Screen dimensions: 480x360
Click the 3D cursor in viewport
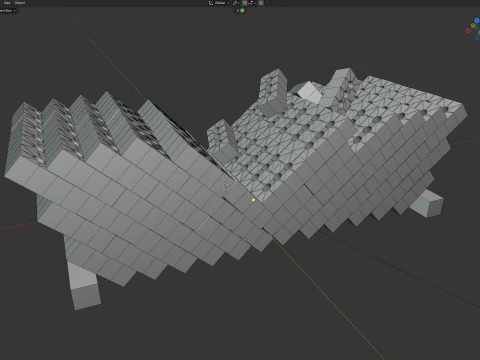point(226,187)
